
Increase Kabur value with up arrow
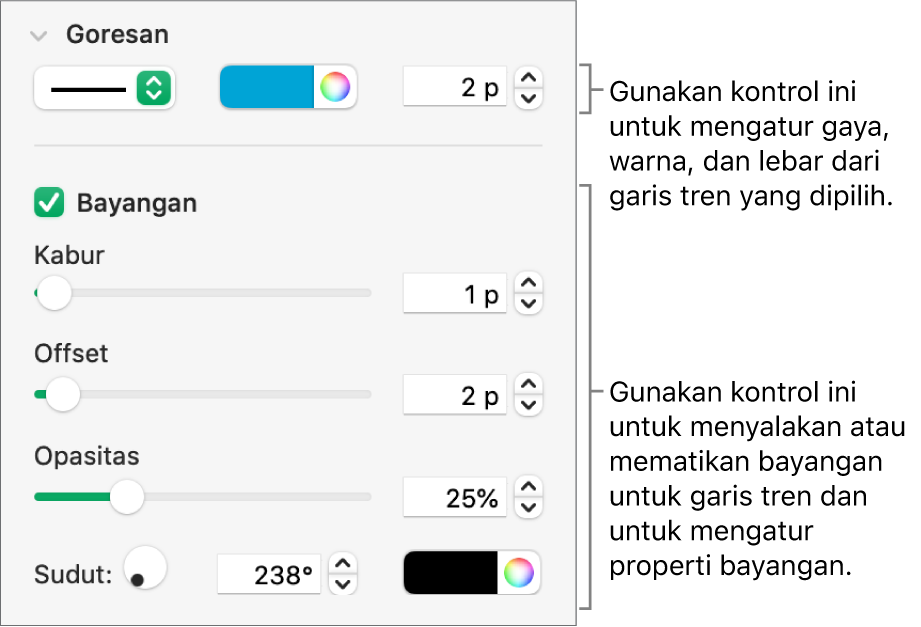tap(530, 283)
